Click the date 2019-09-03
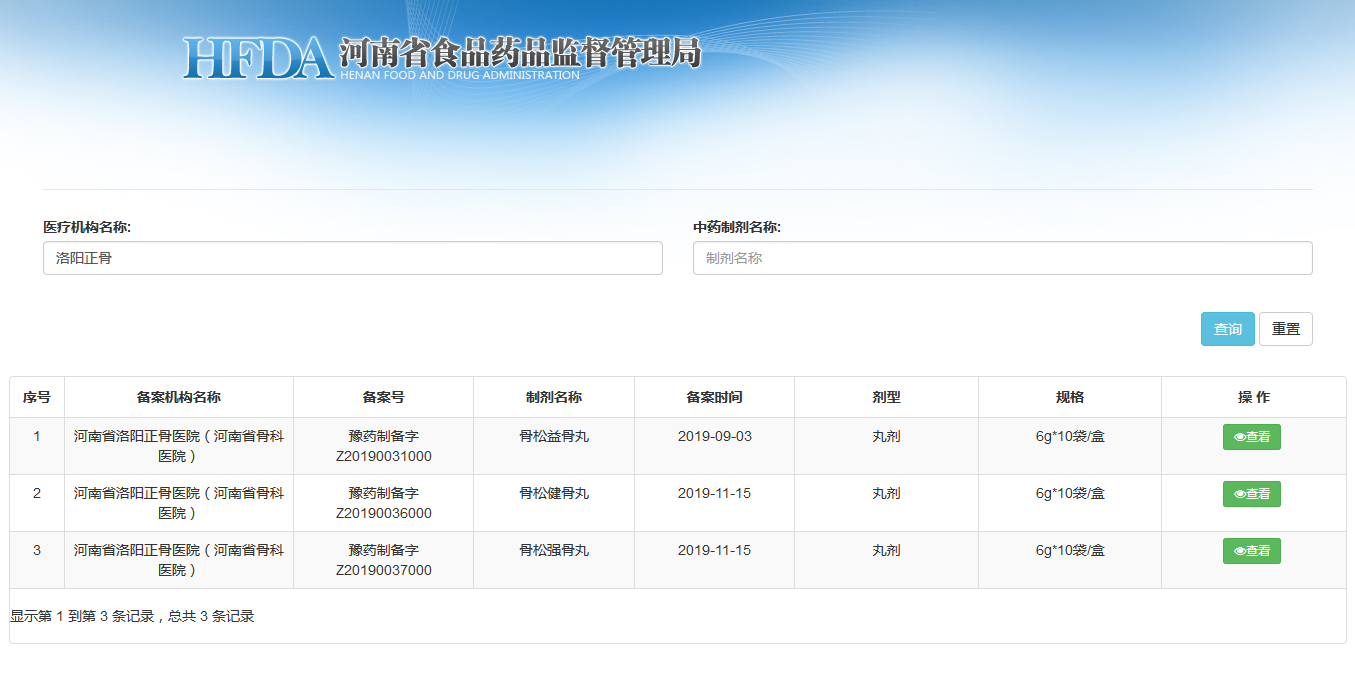This screenshot has height=685, width=1355. click(714, 436)
